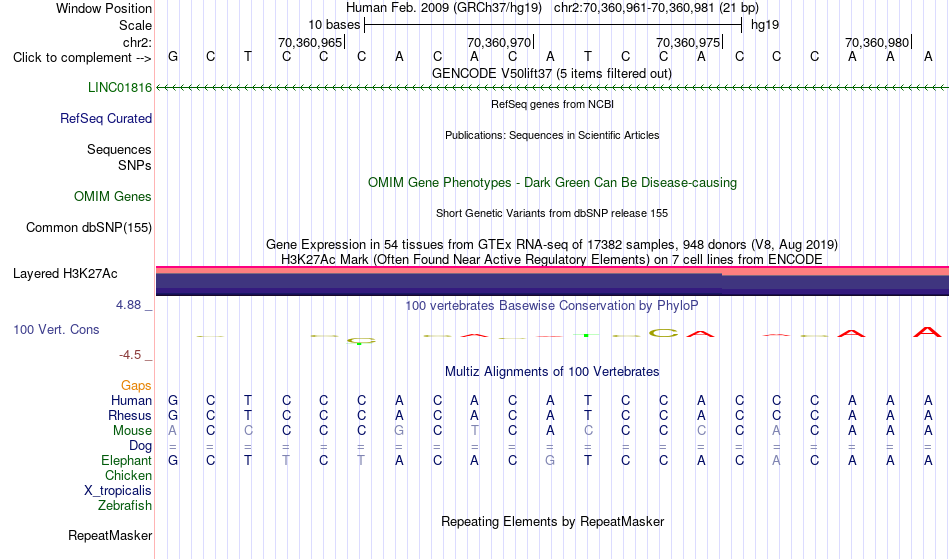Click the tall C letter in PhyloP track

pyautogui.click(x=663, y=332)
